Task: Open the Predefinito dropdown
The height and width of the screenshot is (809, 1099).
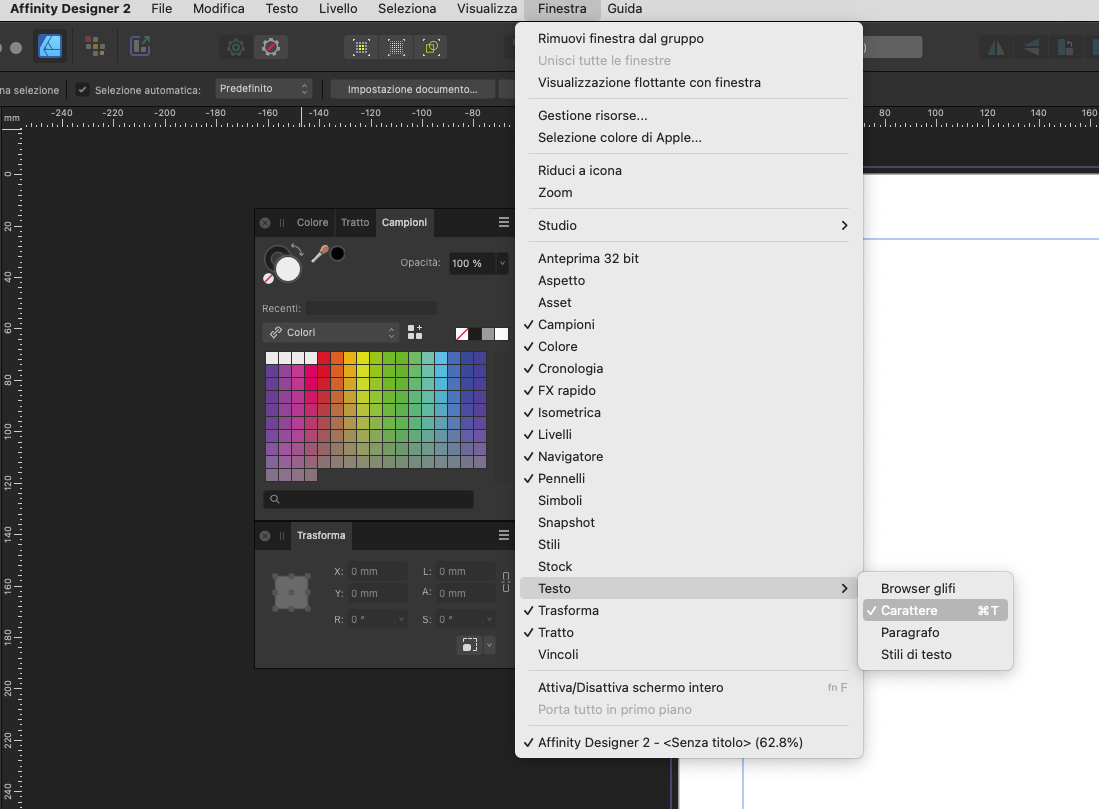Action: tap(263, 89)
